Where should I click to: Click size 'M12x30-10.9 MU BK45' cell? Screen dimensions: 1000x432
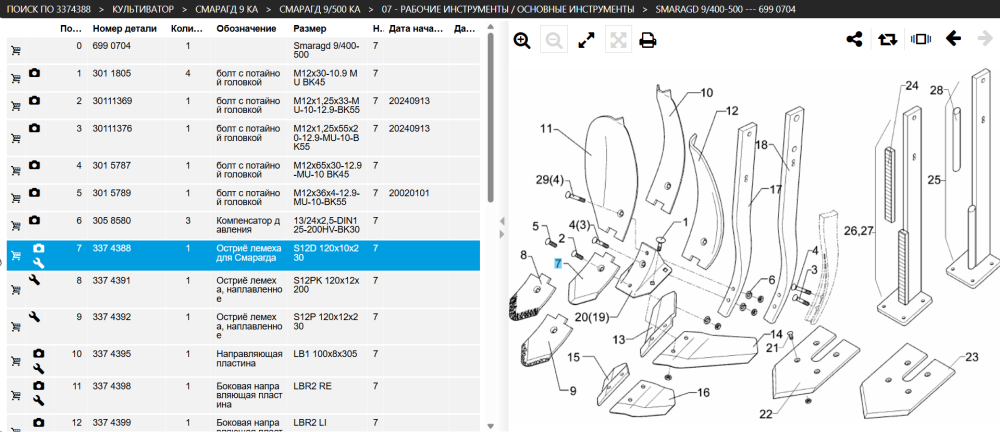pos(327,78)
